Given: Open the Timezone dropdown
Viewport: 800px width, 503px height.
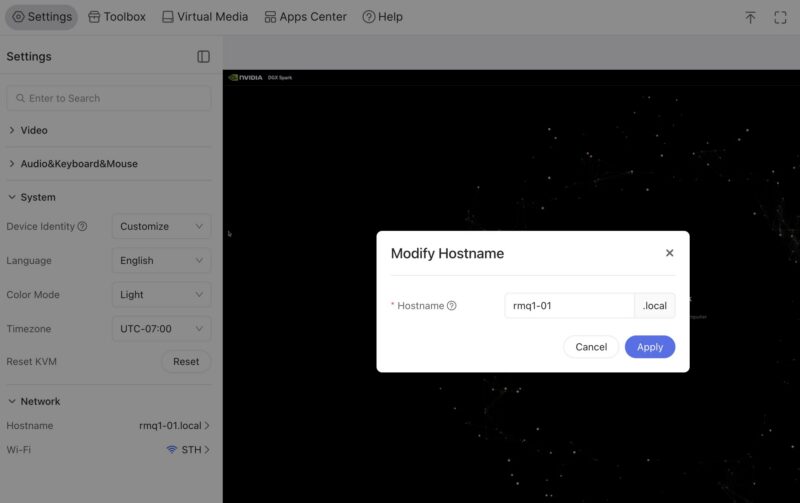Looking at the screenshot, I should [x=161, y=329].
